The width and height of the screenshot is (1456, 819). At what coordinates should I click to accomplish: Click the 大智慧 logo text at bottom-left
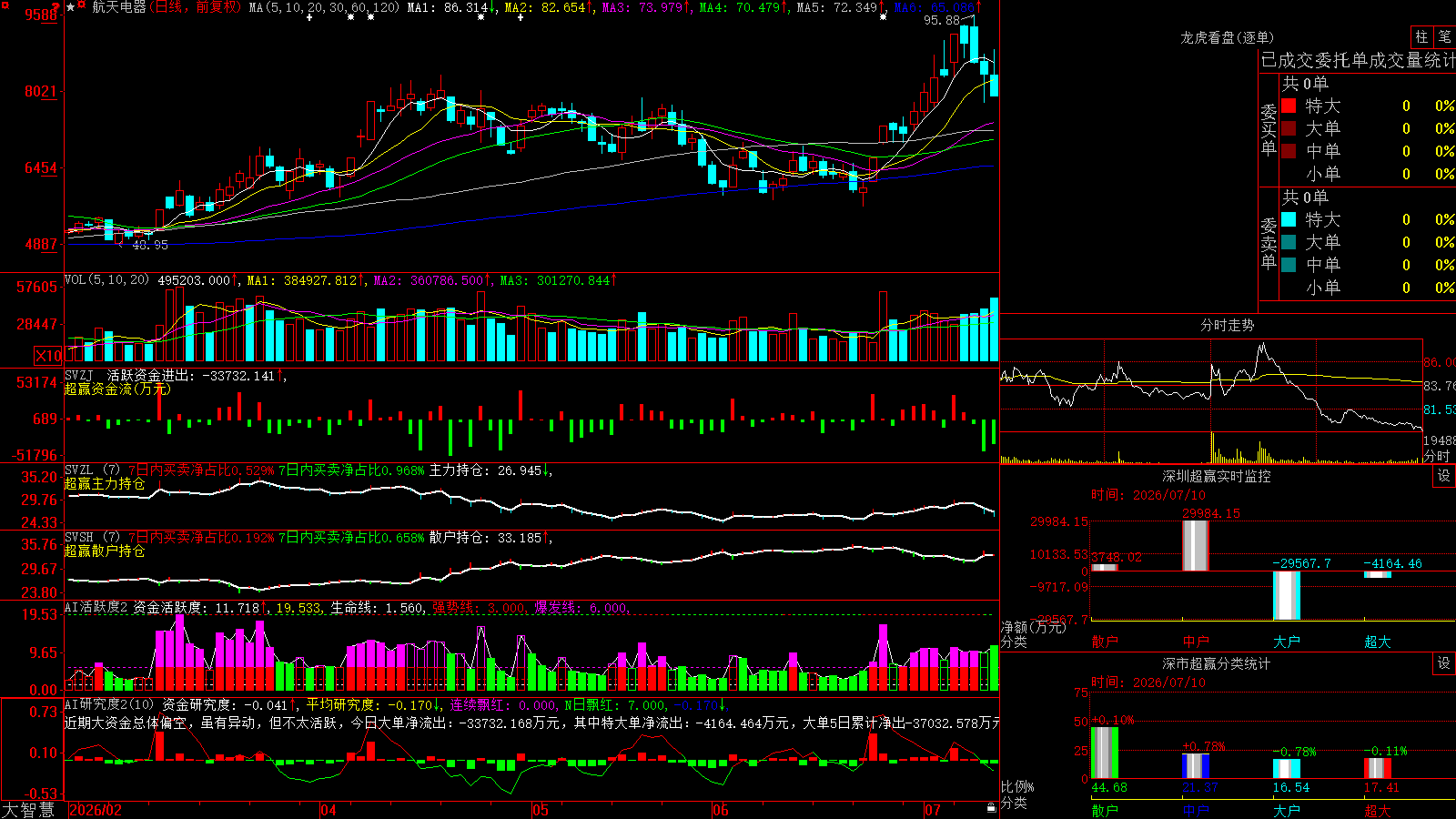pyautogui.click(x=28, y=810)
